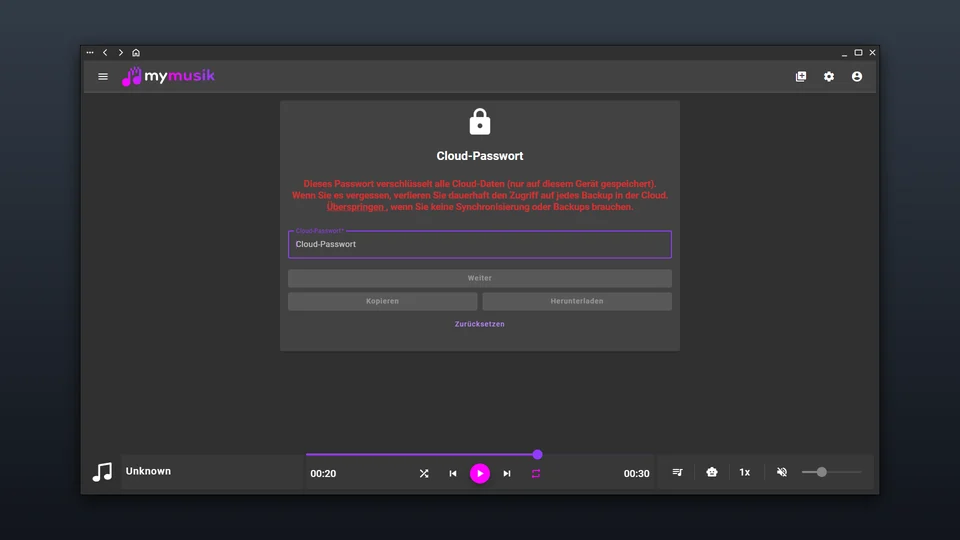Focus the Cloud-Passwort input field
Viewport: 960px width, 540px height.
480,244
